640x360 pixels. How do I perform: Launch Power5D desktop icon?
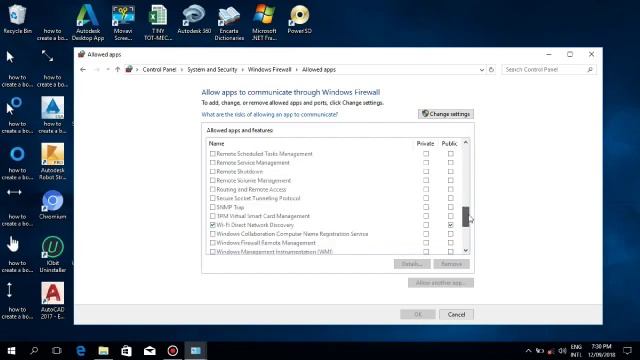click(300, 19)
